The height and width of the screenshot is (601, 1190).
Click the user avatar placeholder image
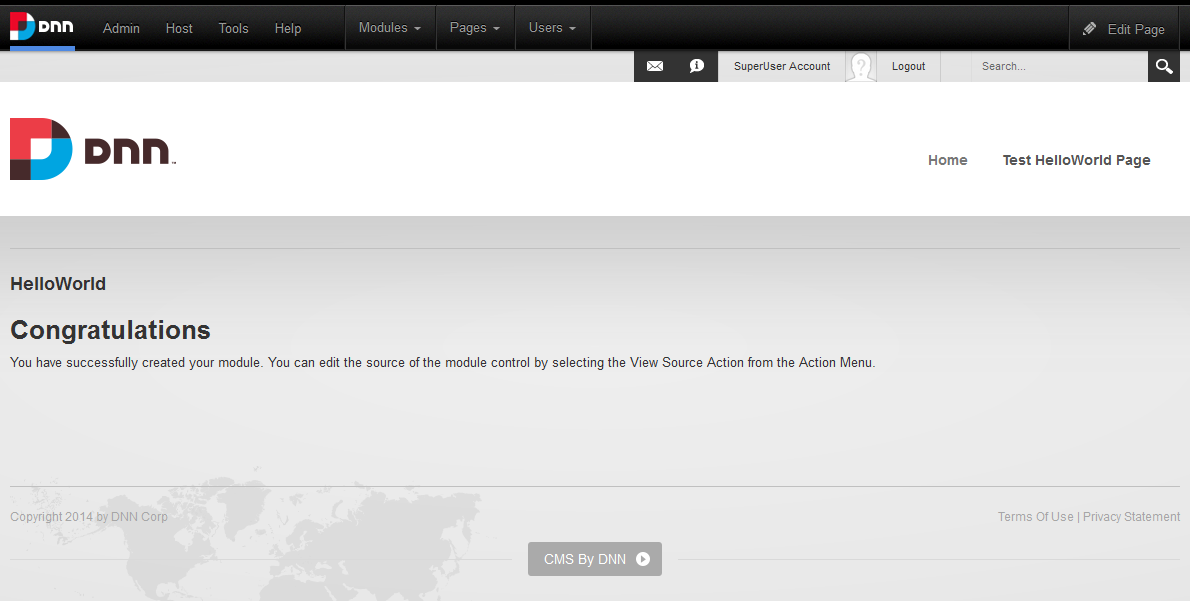click(861, 67)
